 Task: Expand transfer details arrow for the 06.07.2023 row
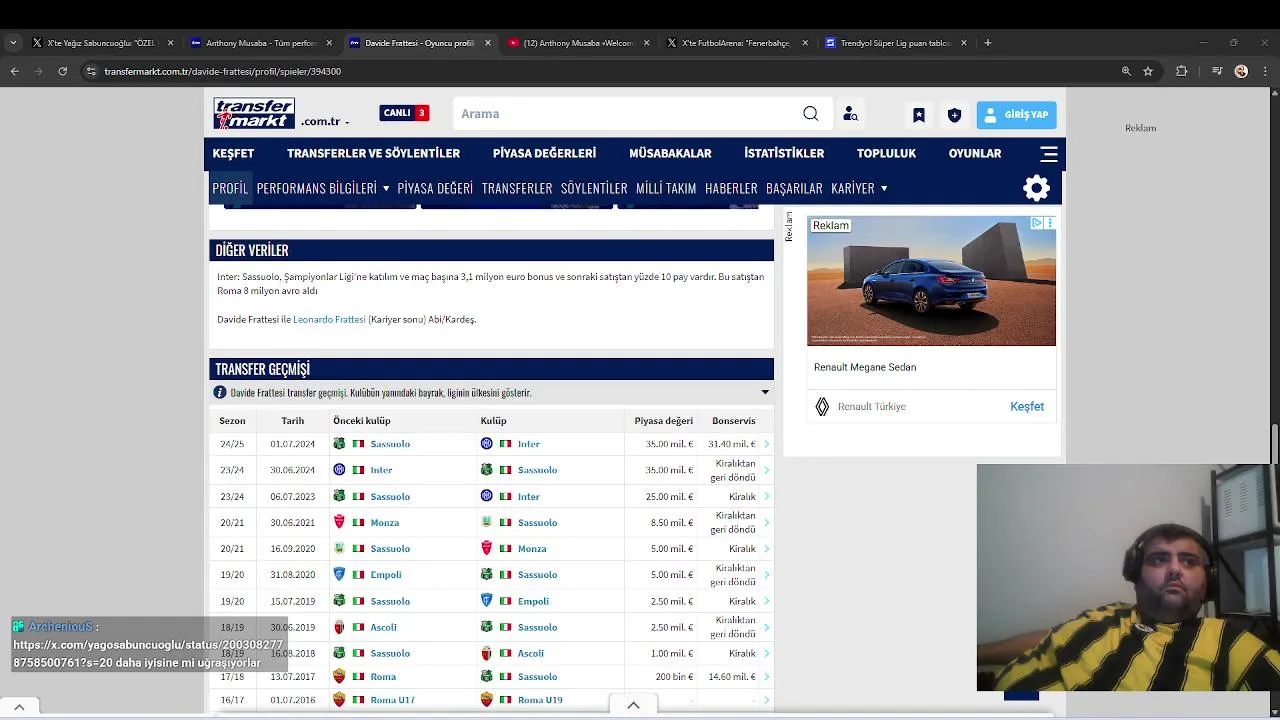tap(766, 497)
